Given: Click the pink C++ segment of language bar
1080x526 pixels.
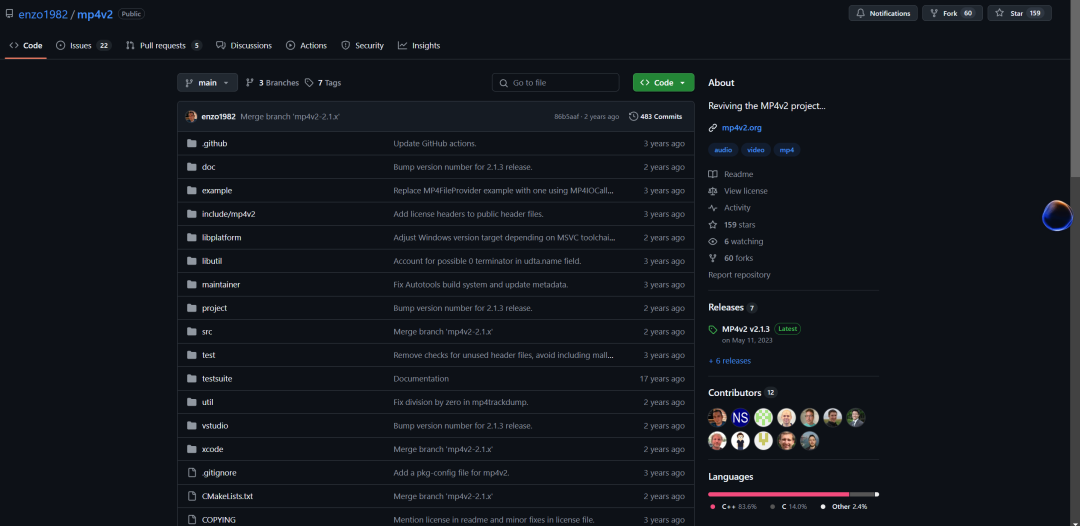Looking at the screenshot, I should (778, 494).
